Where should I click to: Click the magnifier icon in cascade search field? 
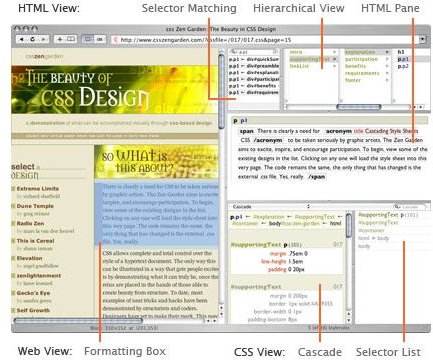point(397,207)
